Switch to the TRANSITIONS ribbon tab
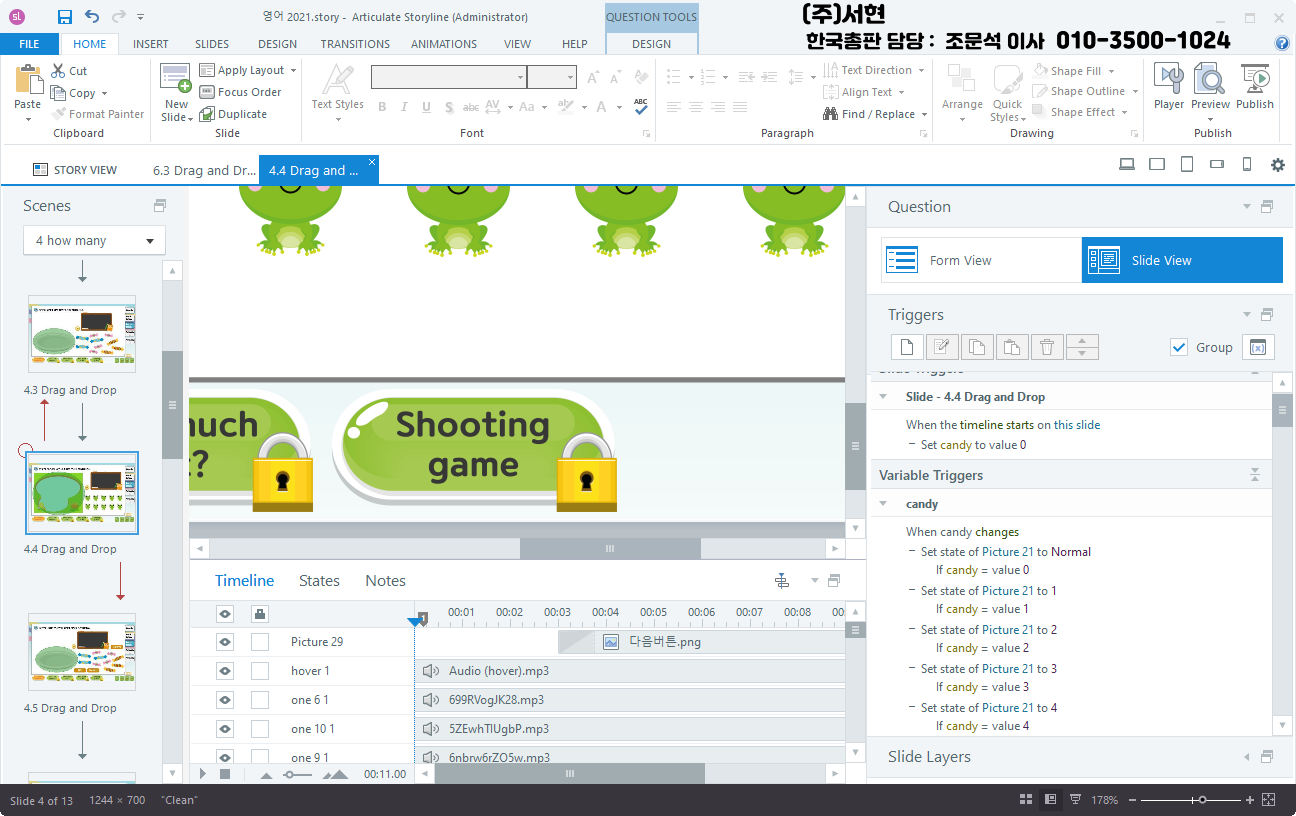This screenshot has width=1296, height=816. point(355,44)
